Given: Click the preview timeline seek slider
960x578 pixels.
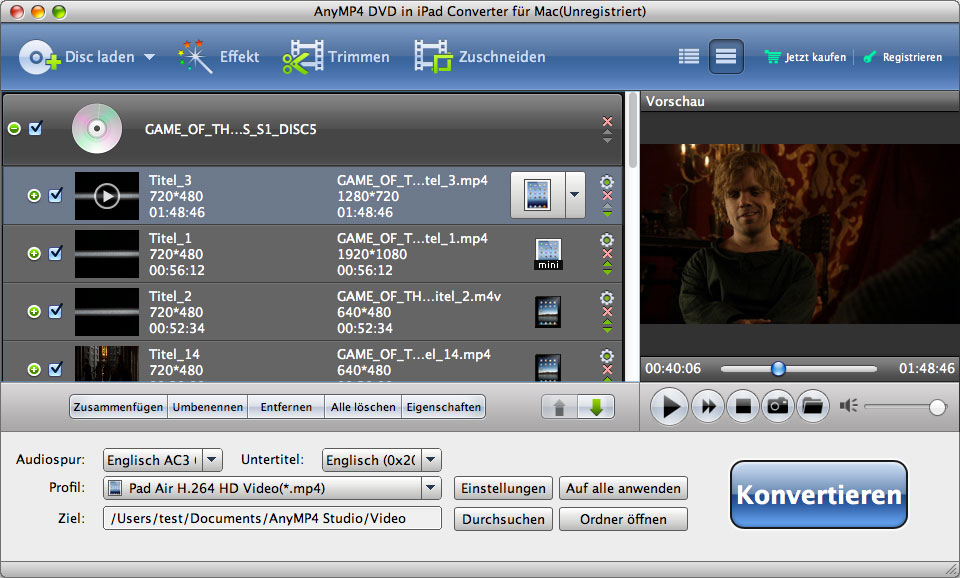Looking at the screenshot, I should tap(799, 369).
